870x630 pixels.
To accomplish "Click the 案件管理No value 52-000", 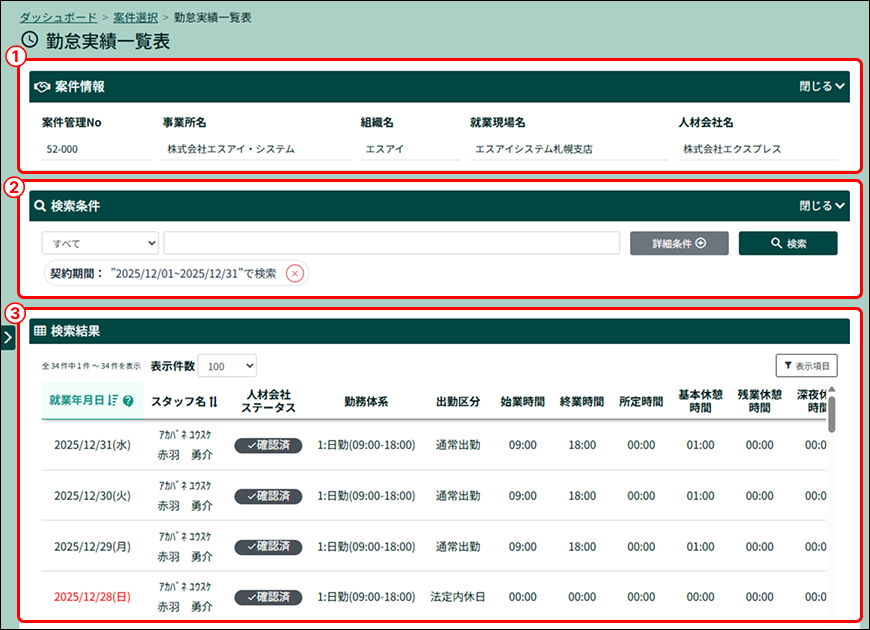I will tap(62, 149).
